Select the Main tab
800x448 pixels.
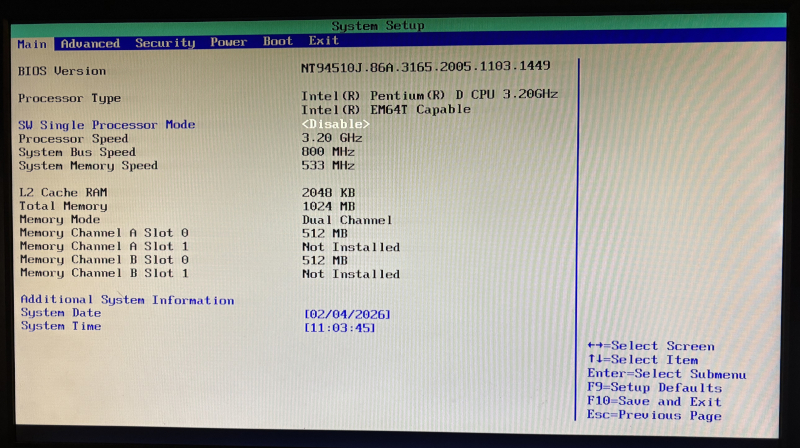32,44
